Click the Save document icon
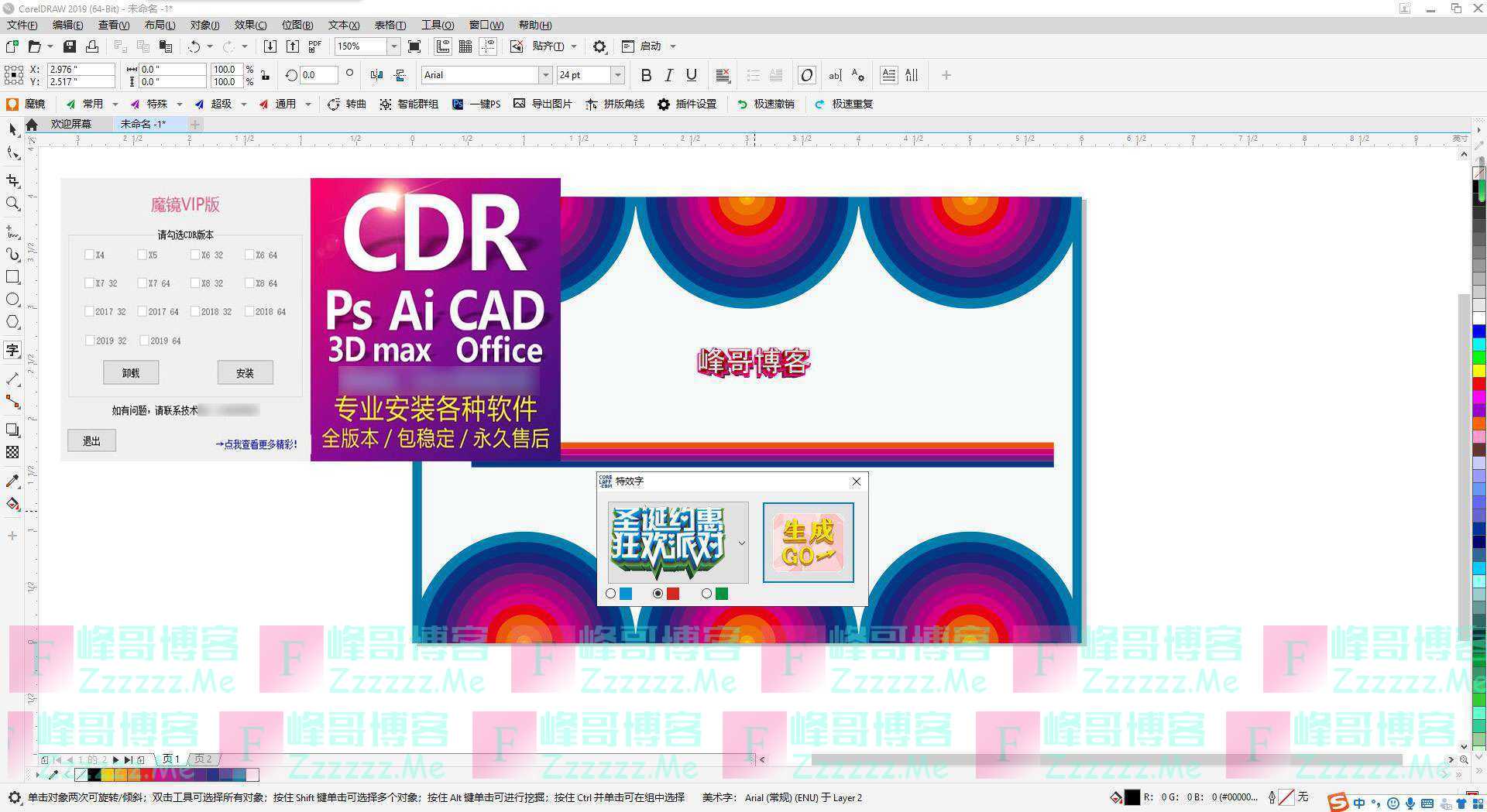Image resolution: width=1487 pixels, height=812 pixels. pos(70,46)
